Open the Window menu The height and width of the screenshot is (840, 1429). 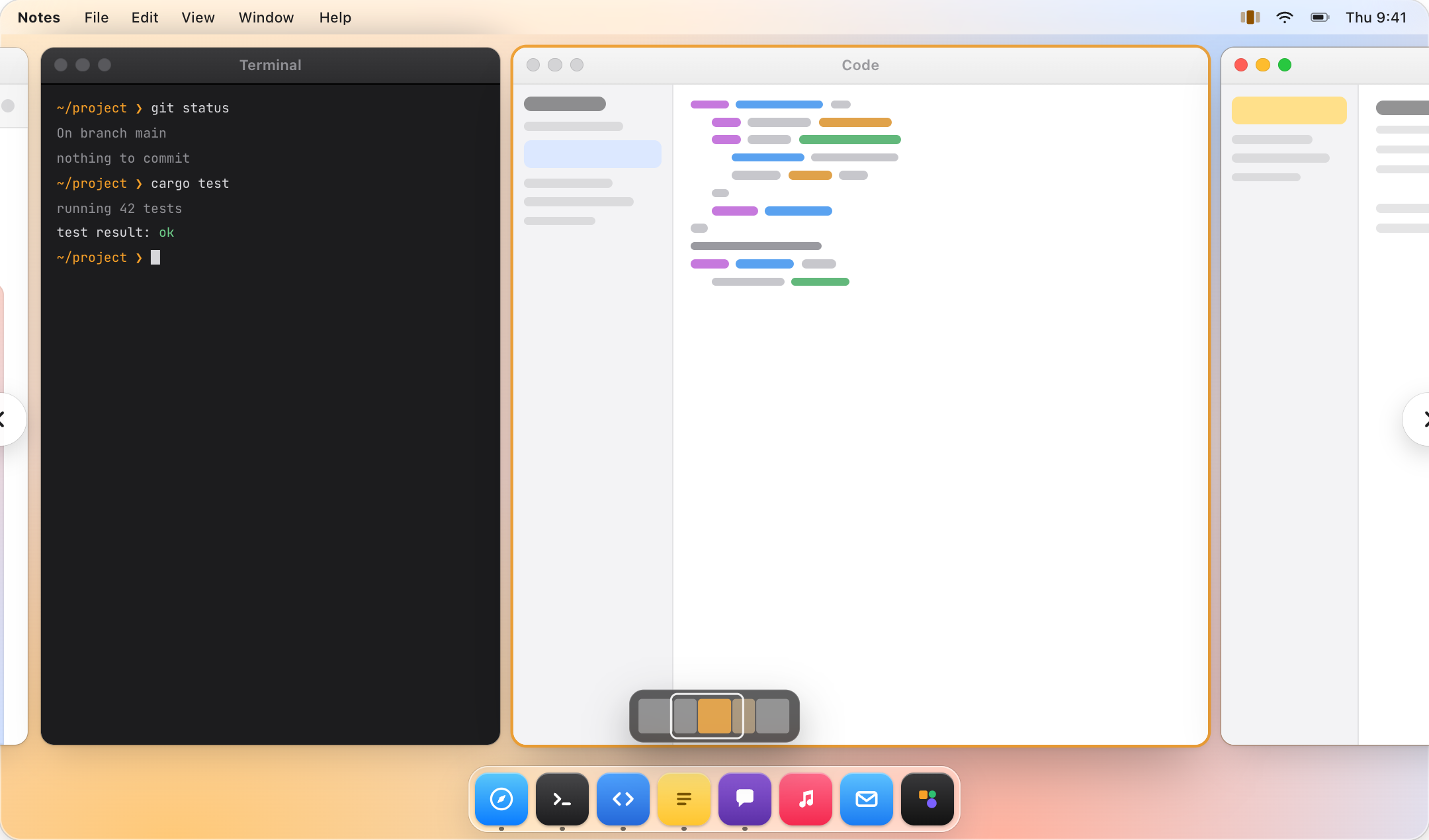coord(266,17)
